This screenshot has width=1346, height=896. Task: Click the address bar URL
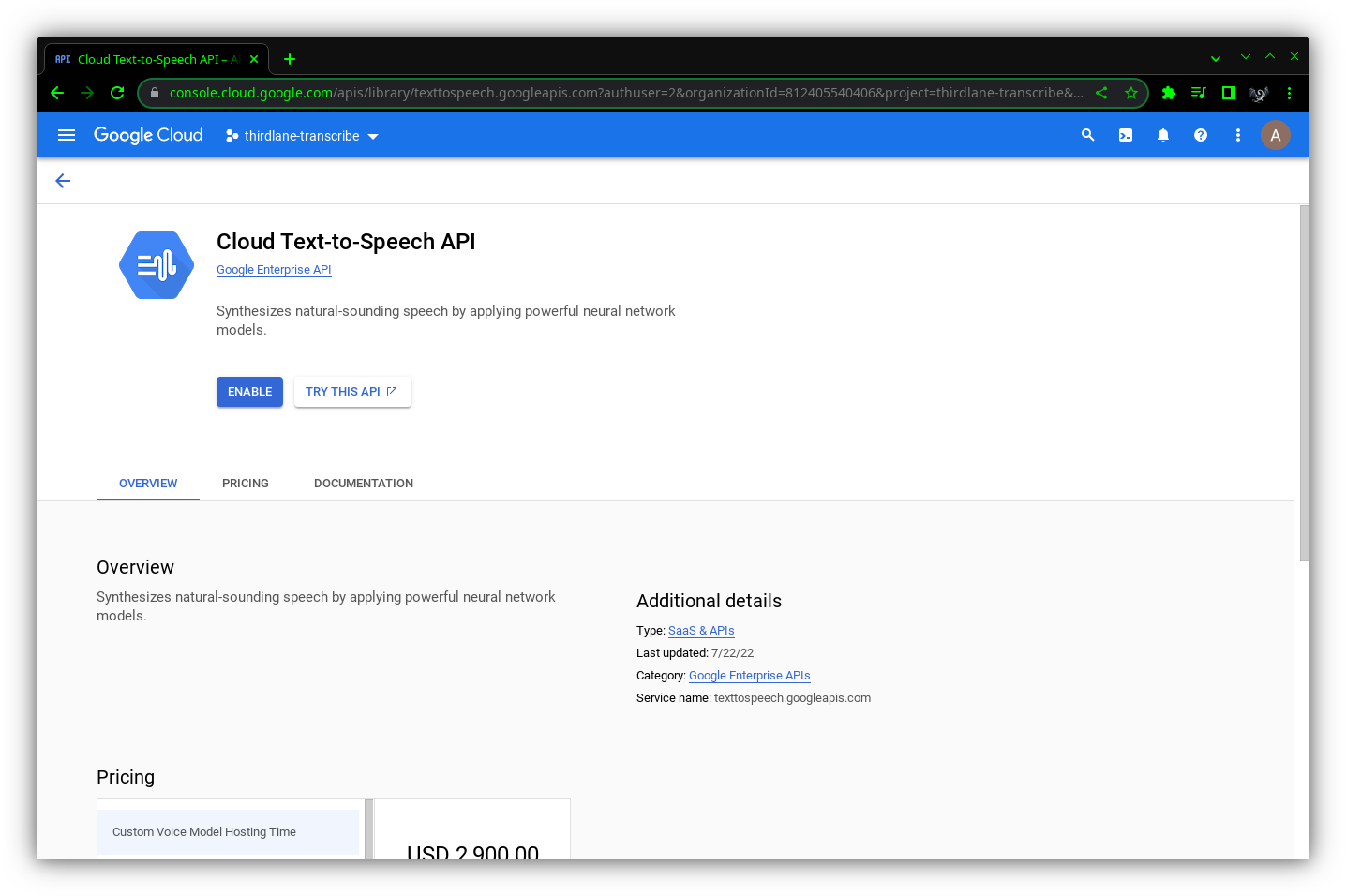(626, 93)
